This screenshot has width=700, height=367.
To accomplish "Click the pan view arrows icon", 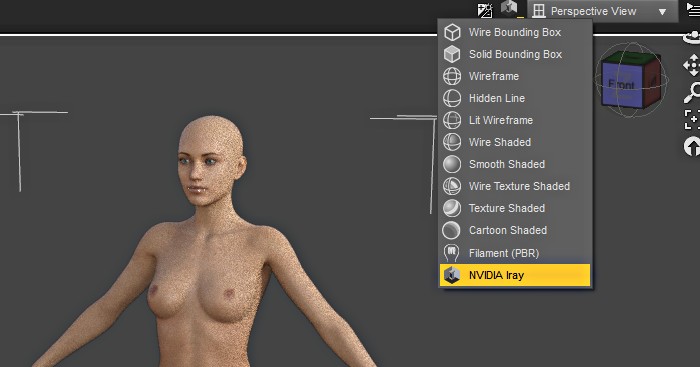I will (x=692, y=65).
